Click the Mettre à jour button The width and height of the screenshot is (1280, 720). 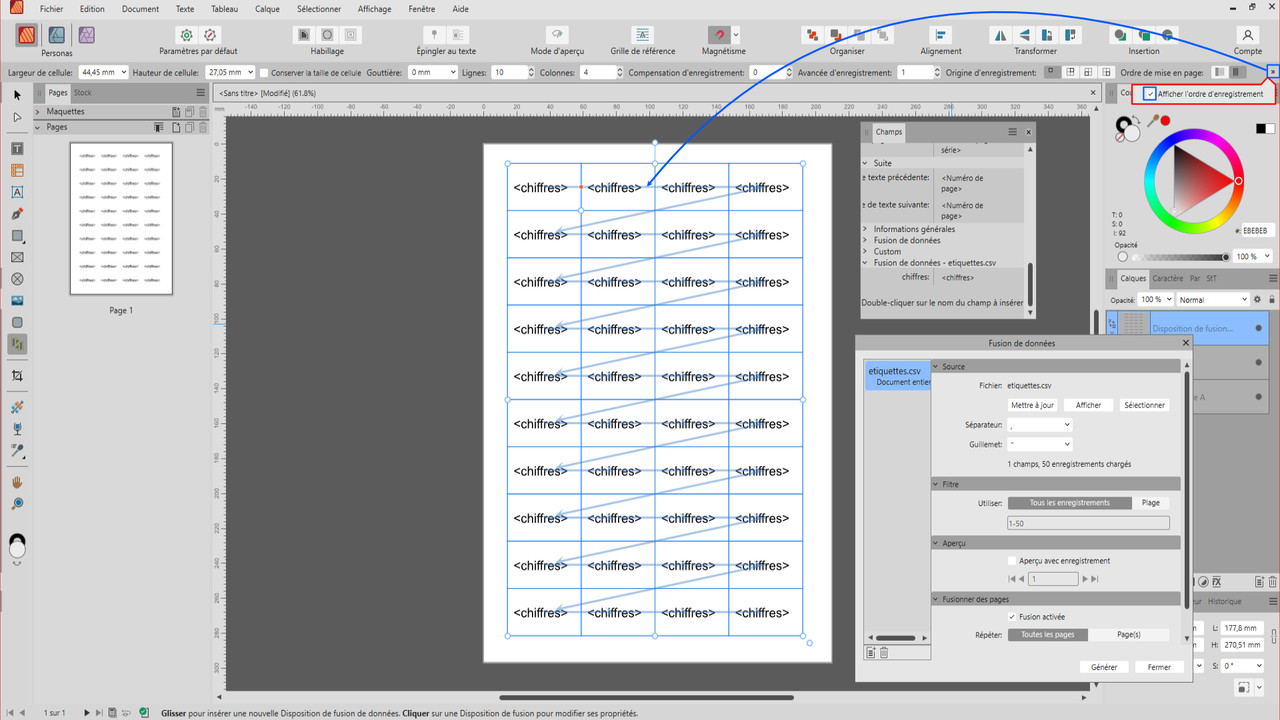pyautogui.click(x=1032, y=405)
